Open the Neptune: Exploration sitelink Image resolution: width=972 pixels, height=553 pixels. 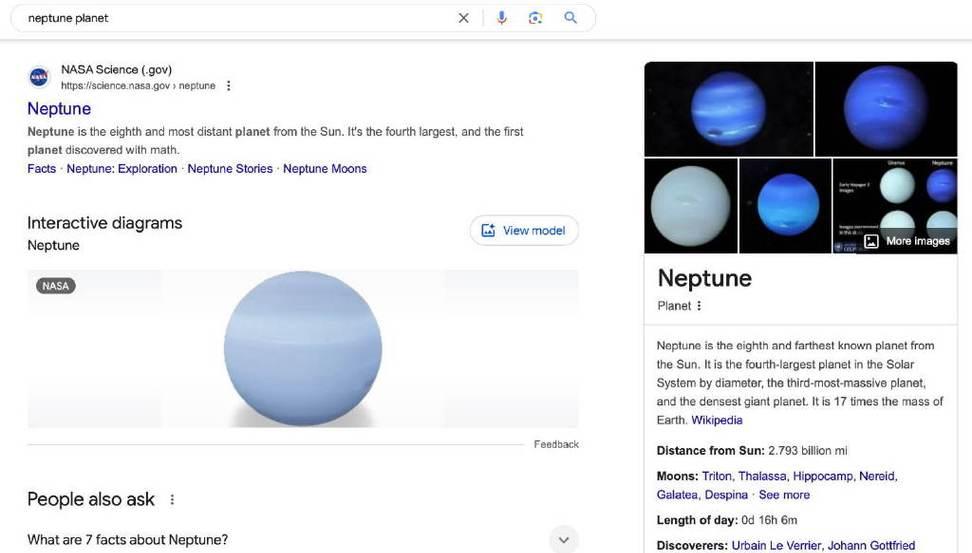122,169
